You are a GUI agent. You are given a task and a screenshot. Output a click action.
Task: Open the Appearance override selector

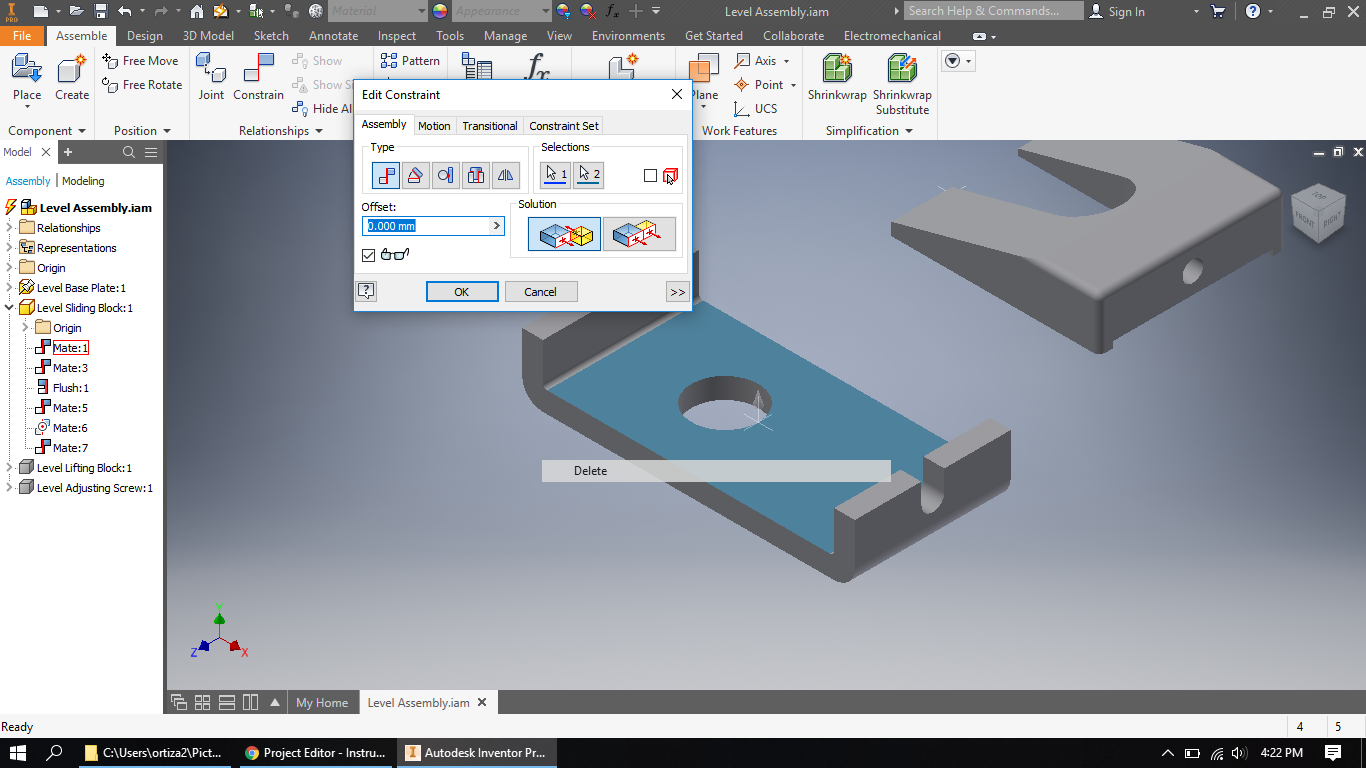pos(500,10)
